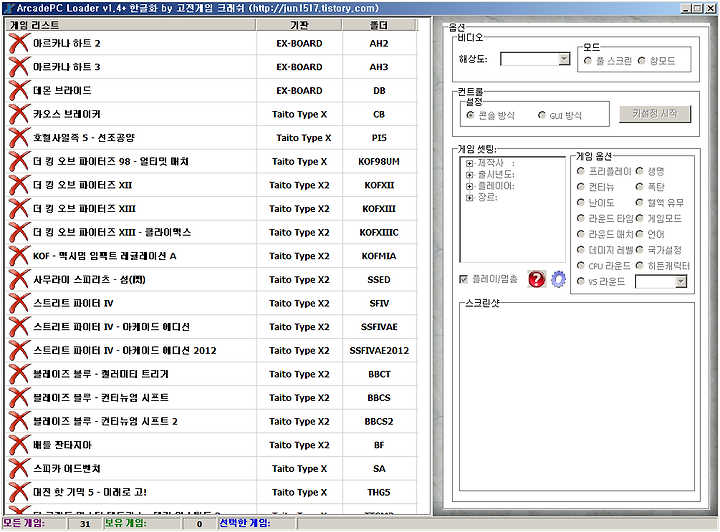Select the 데미지 레벨 game option
720x532 pixels.
tap(580, 250)
